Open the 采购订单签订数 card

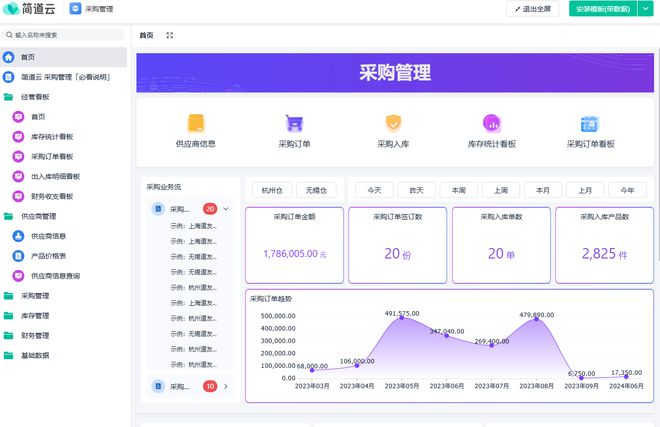[x=398, y=245]
